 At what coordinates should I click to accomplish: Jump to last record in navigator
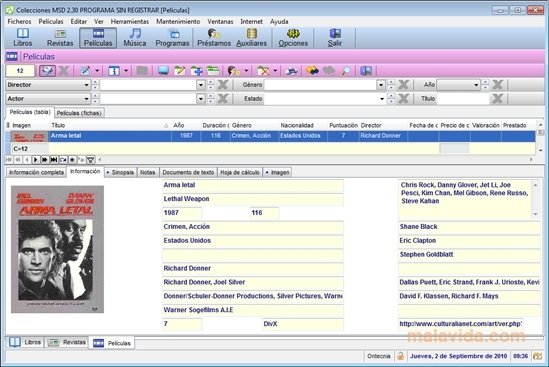pos(54,160)
